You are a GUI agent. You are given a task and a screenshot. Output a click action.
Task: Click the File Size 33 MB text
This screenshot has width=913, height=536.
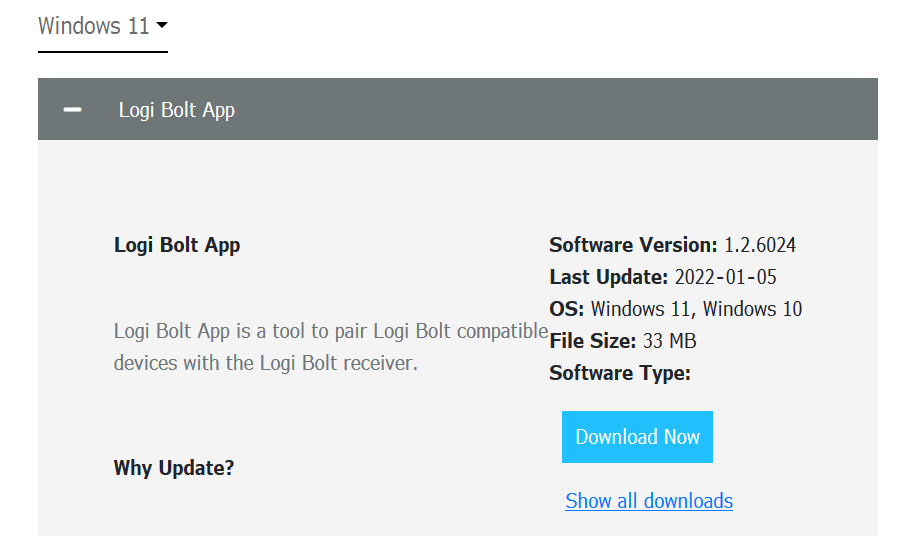pos(622,341)
